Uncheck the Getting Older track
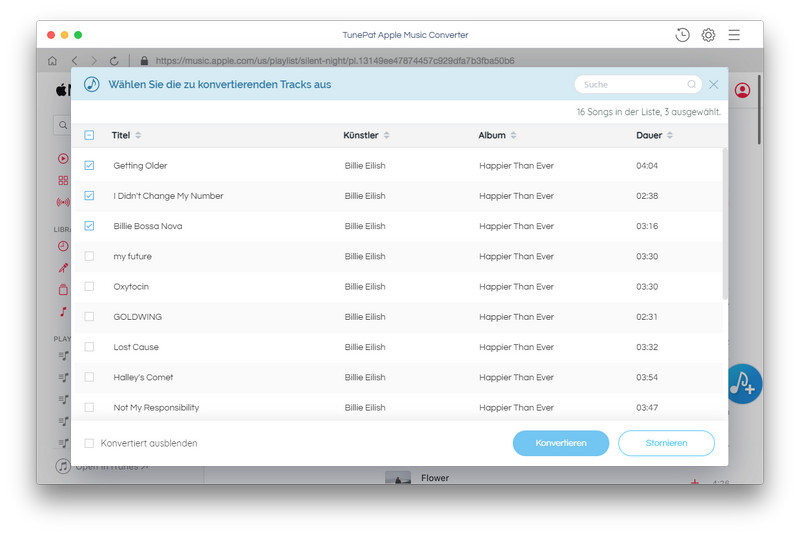The height and width of the screenshot is (536, 800). [x=89, y=165]
